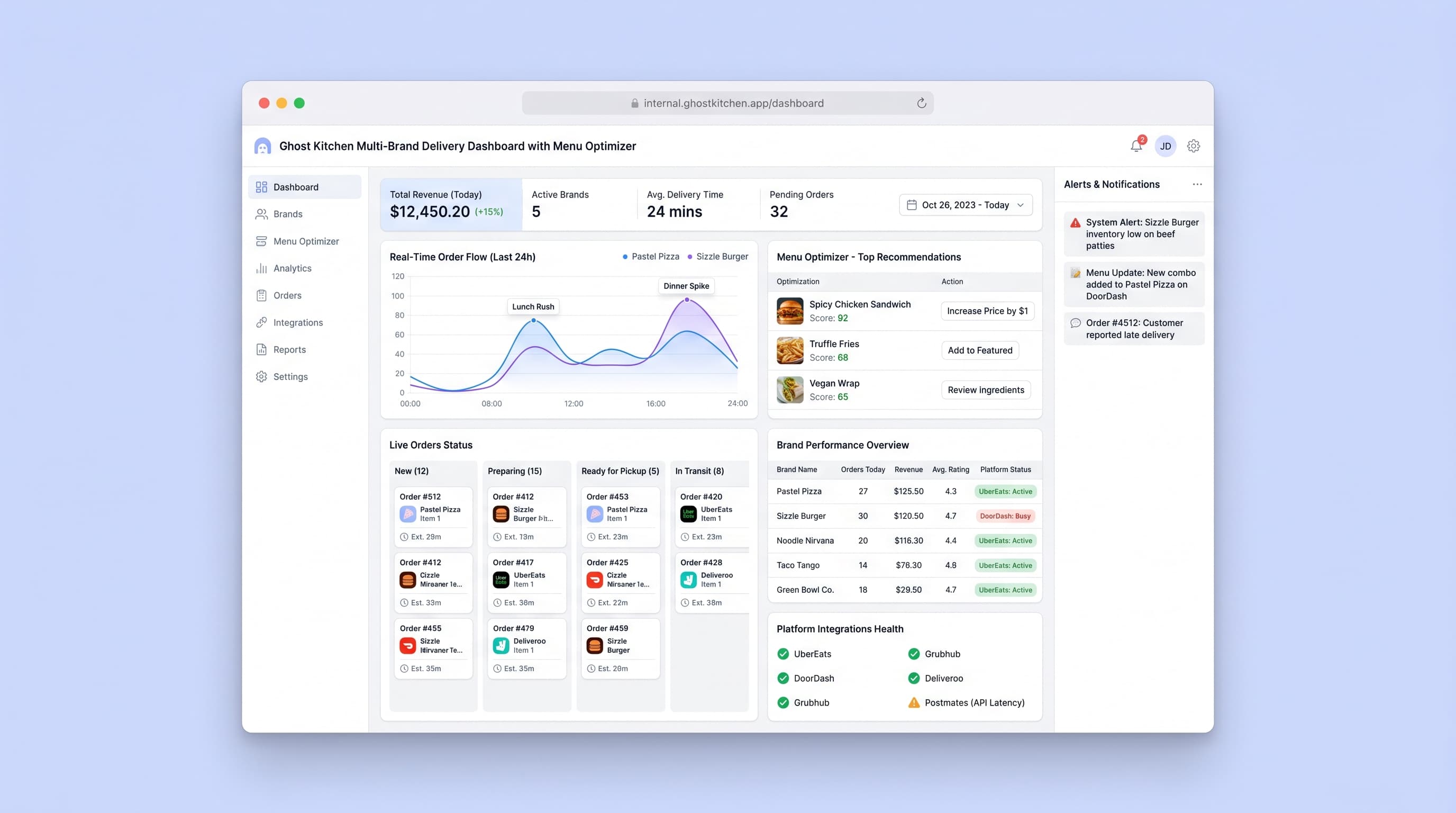
Task: Open Truffle Fries thumbnail
Action: click(x=789, y=350)
